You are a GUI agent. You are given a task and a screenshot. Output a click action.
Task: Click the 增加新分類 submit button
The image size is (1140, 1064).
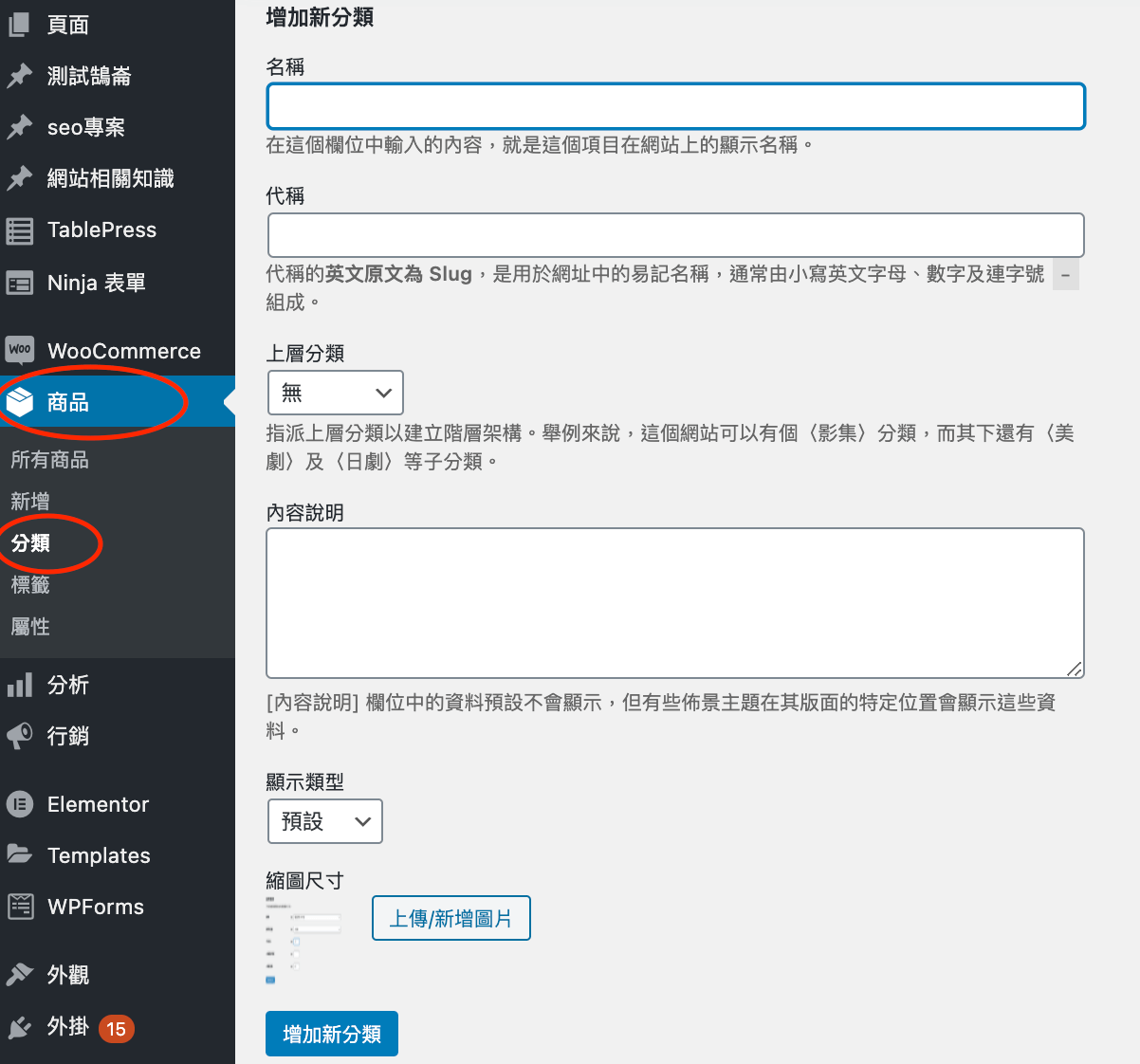click(x=332, y=1034)
